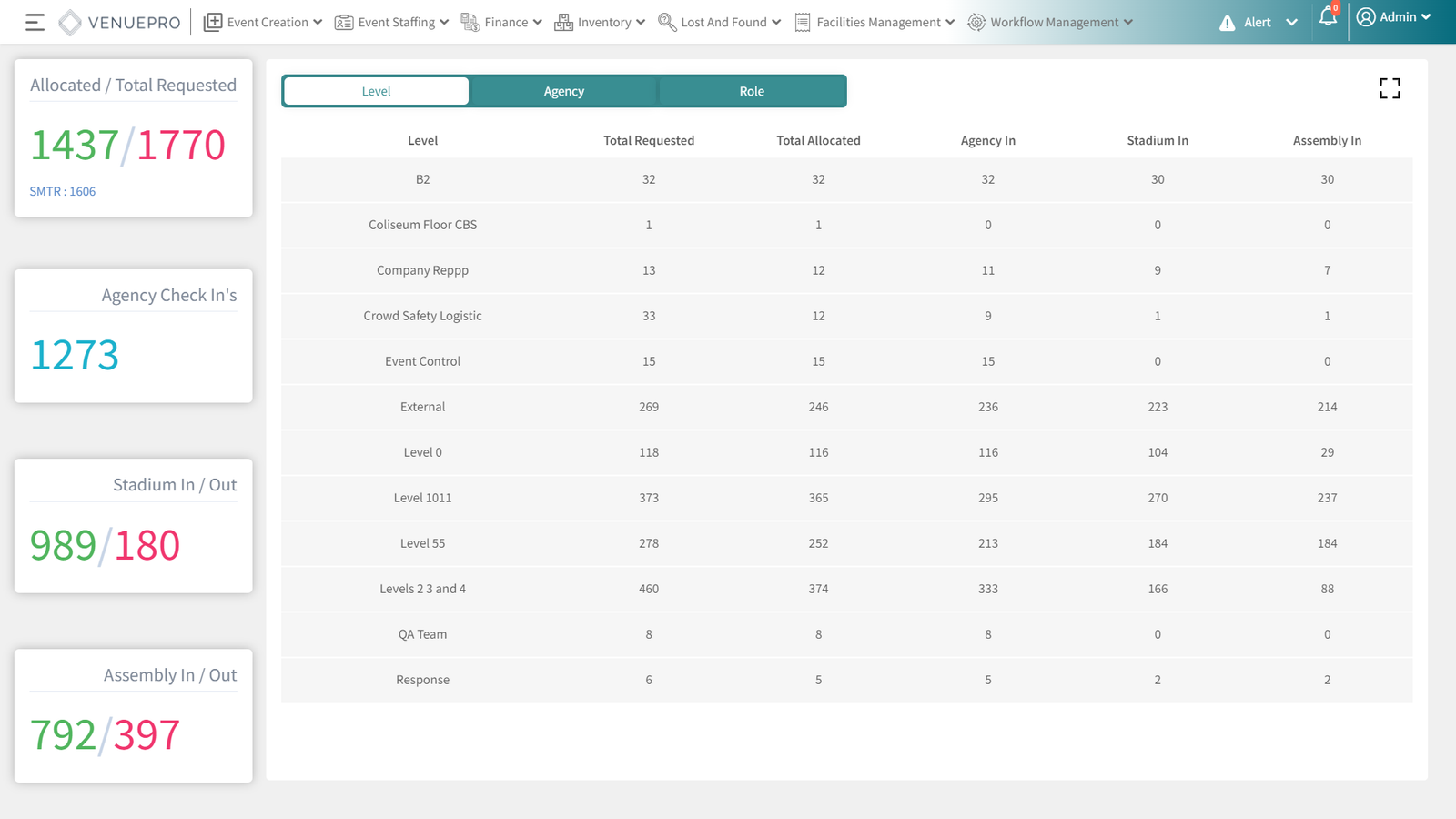Screen dimensions: 1456x819
Task: Expand the Event Creation dropdown
Action: coord(318,23)
